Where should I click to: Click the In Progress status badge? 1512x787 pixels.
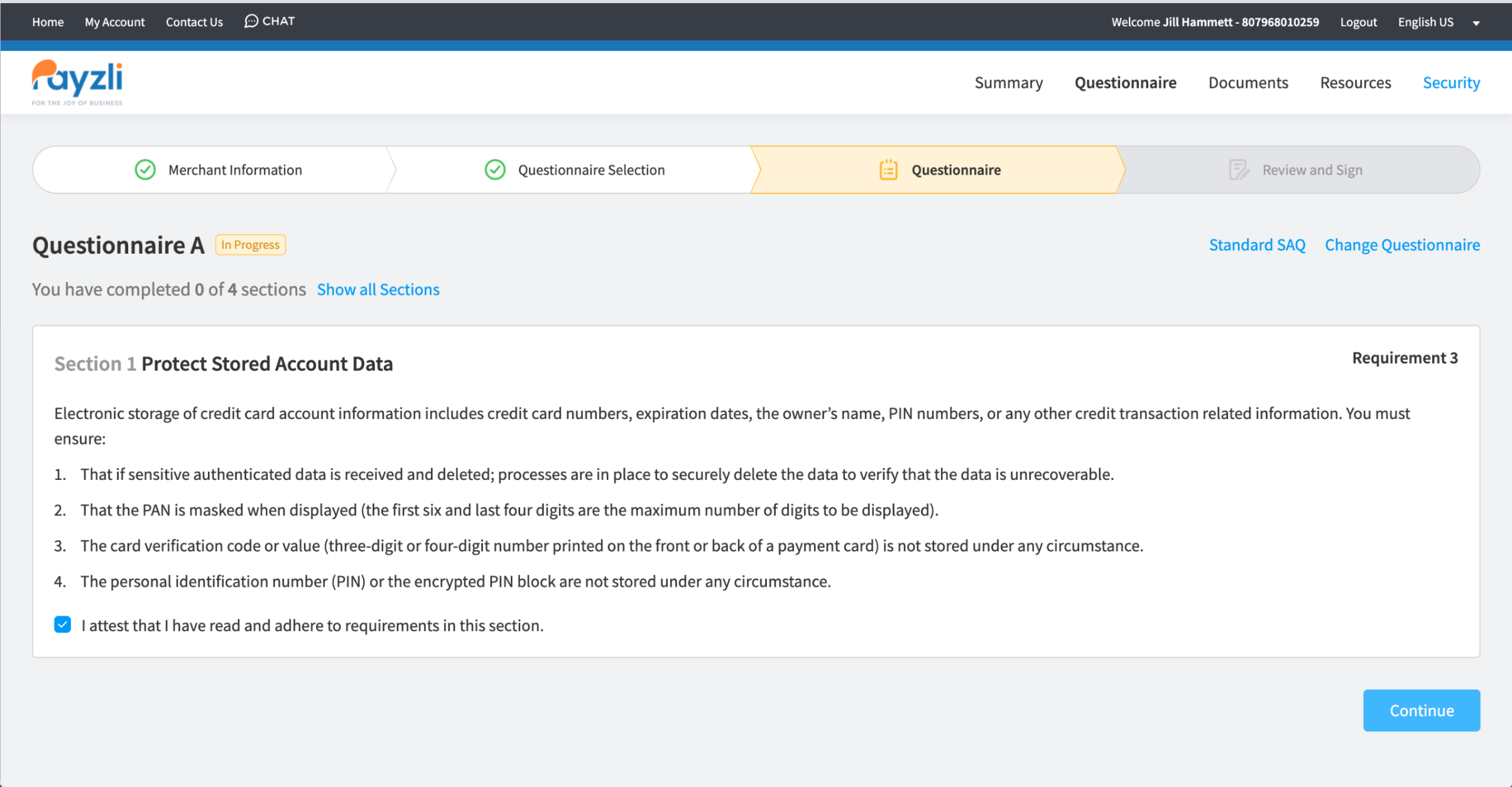click(x=250, y=245)
